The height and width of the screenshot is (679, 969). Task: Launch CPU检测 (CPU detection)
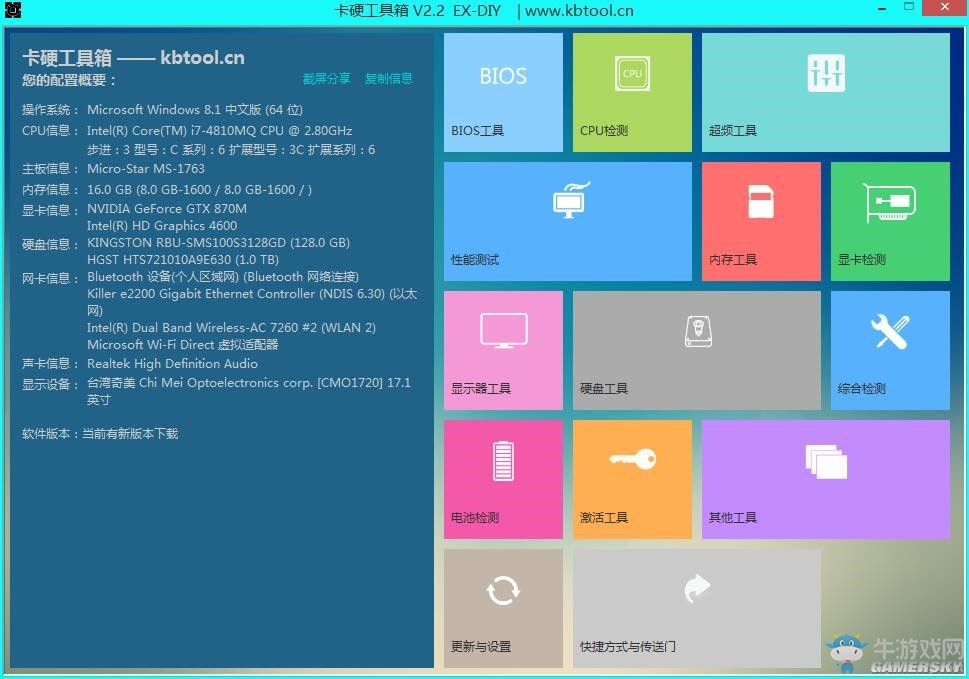[x=631, y=91]
